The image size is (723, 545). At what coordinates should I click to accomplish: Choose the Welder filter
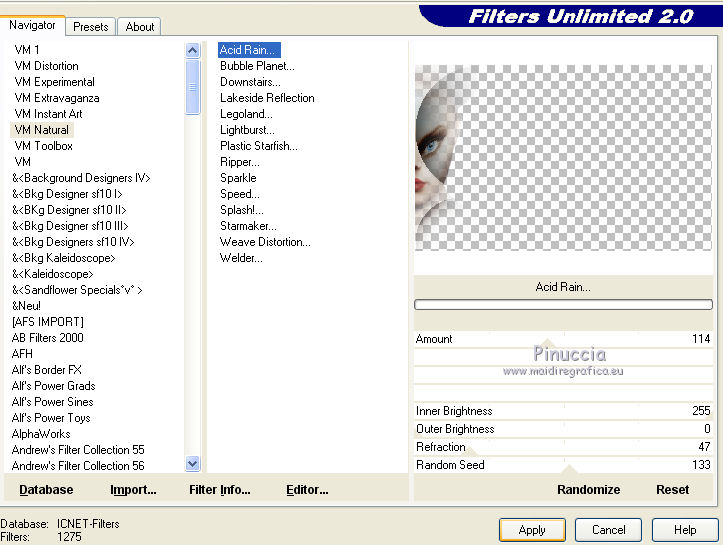[x=241, y=258]
